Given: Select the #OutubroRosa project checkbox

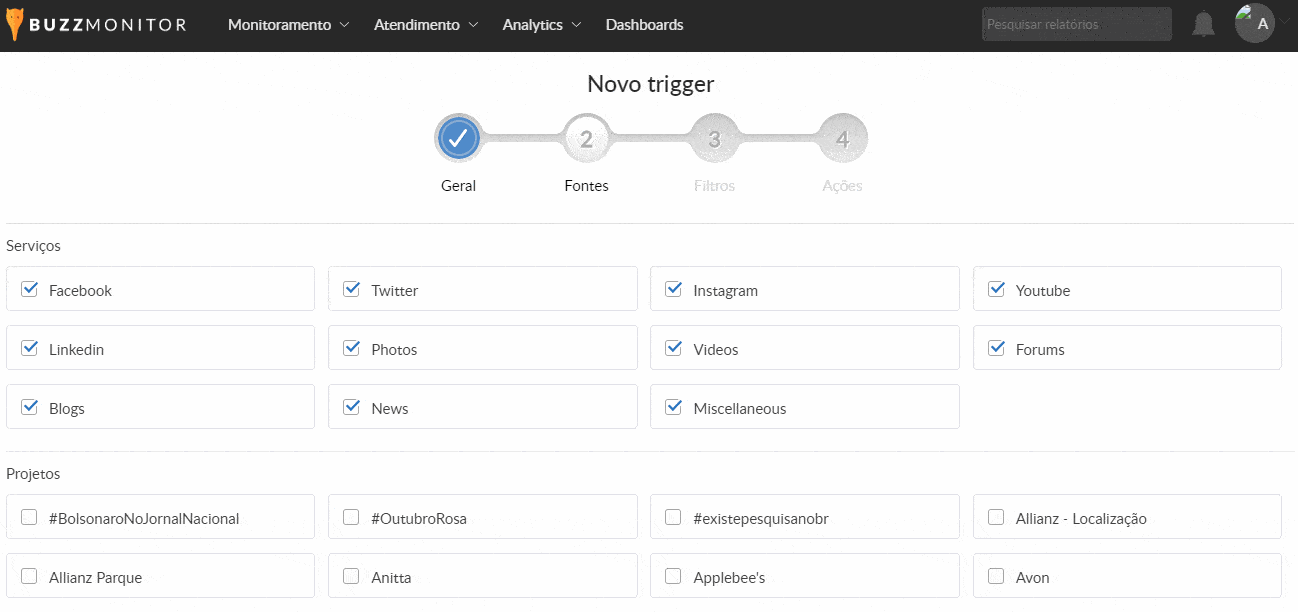Looking at the screenshot, I should pos(351,518).
